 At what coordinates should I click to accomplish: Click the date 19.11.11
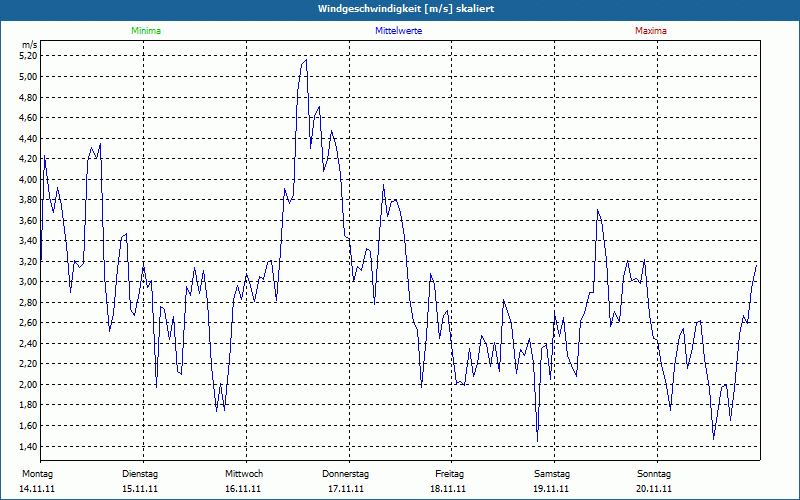coord(551,489)
